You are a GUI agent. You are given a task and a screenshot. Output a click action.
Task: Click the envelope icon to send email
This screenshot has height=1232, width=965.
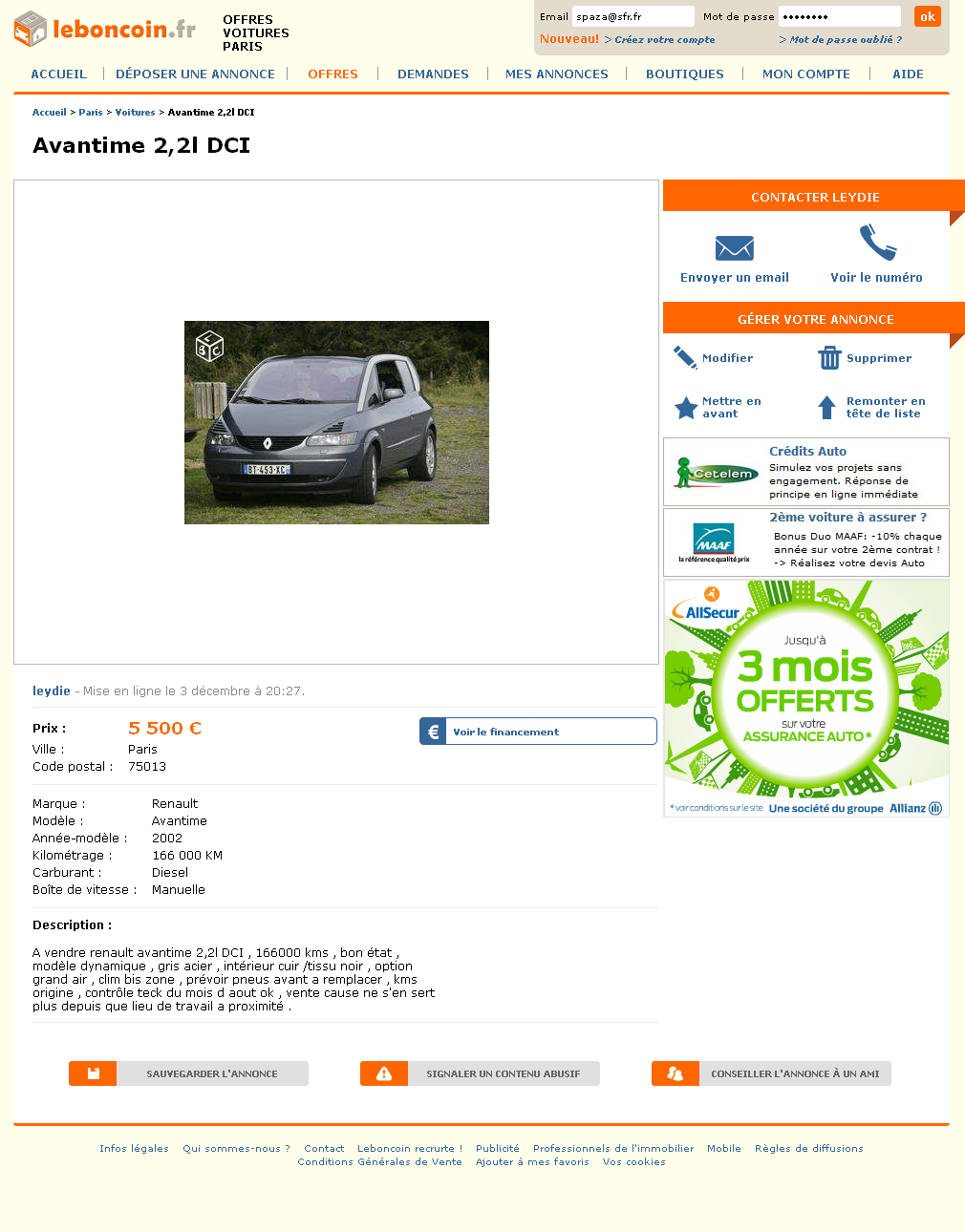point(734,248)
